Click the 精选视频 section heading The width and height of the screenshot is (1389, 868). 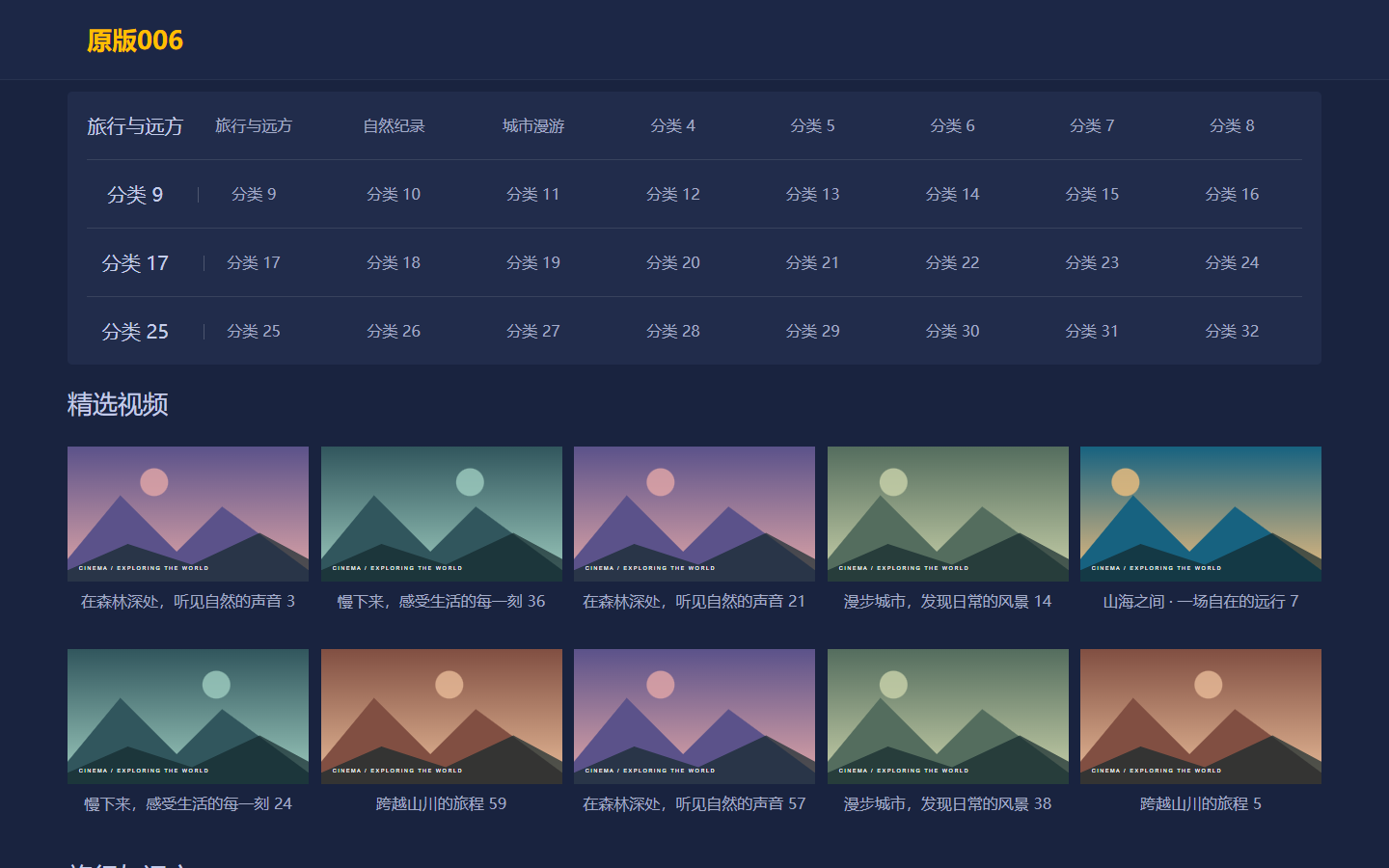[x=118, y=405]
